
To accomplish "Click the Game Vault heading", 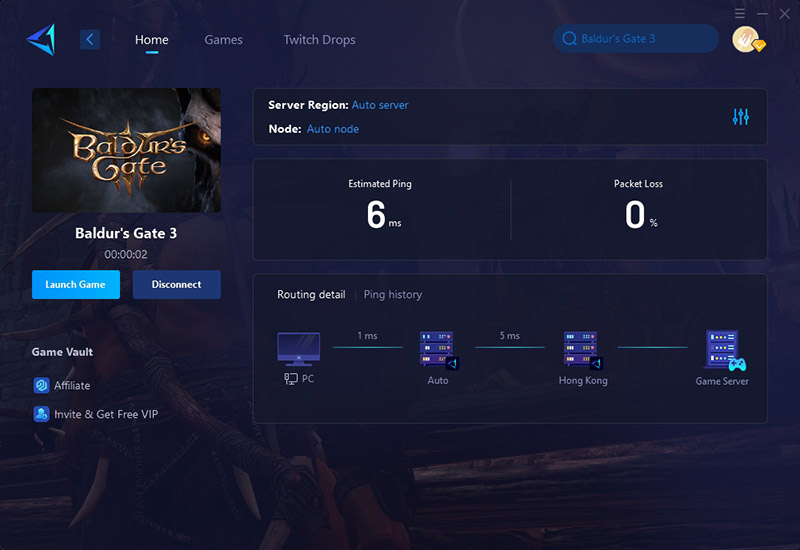I will point(62,352).
